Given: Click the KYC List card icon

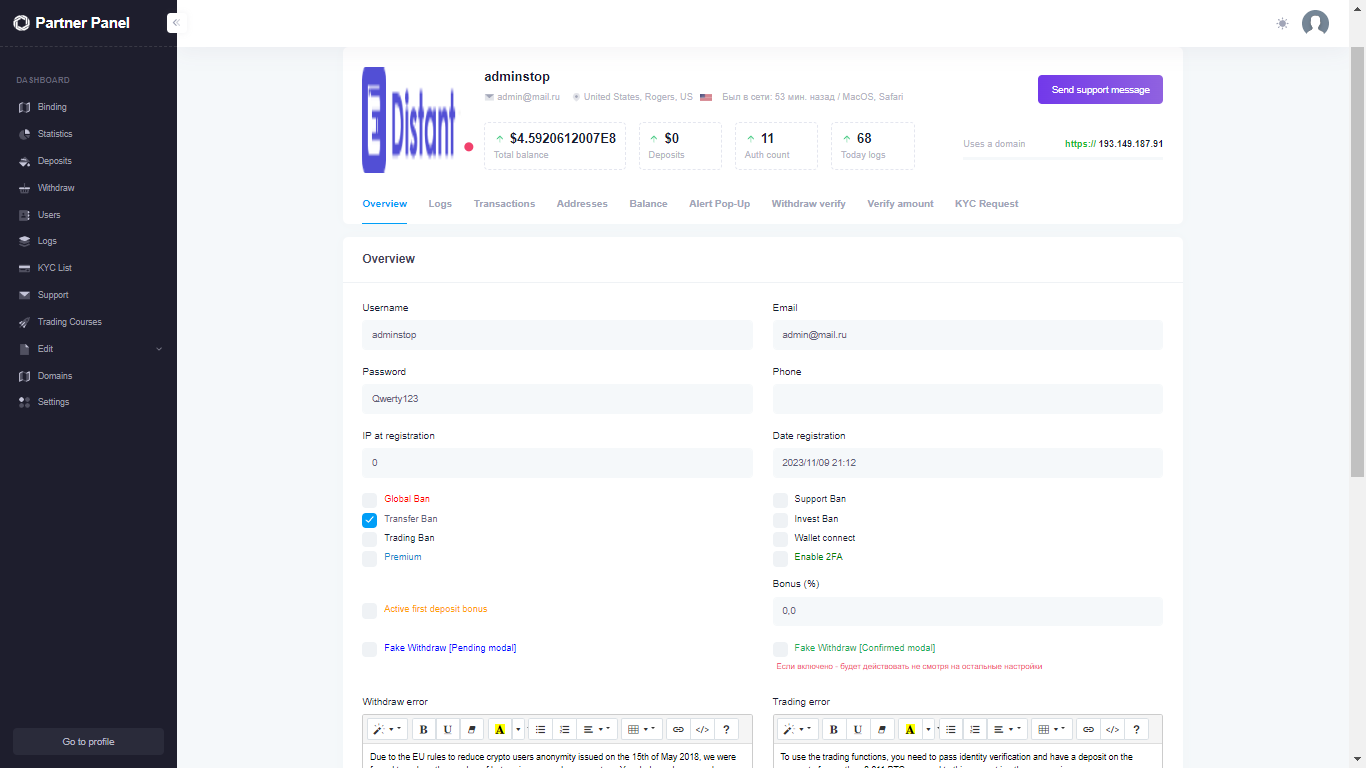Looking at the screenshot, I should click(25, 268).
